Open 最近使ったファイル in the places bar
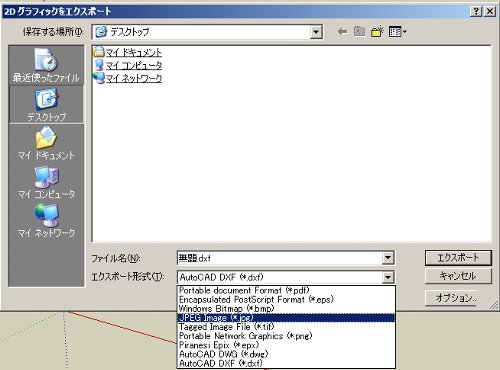The image size is (500, 370). point(46,65)
